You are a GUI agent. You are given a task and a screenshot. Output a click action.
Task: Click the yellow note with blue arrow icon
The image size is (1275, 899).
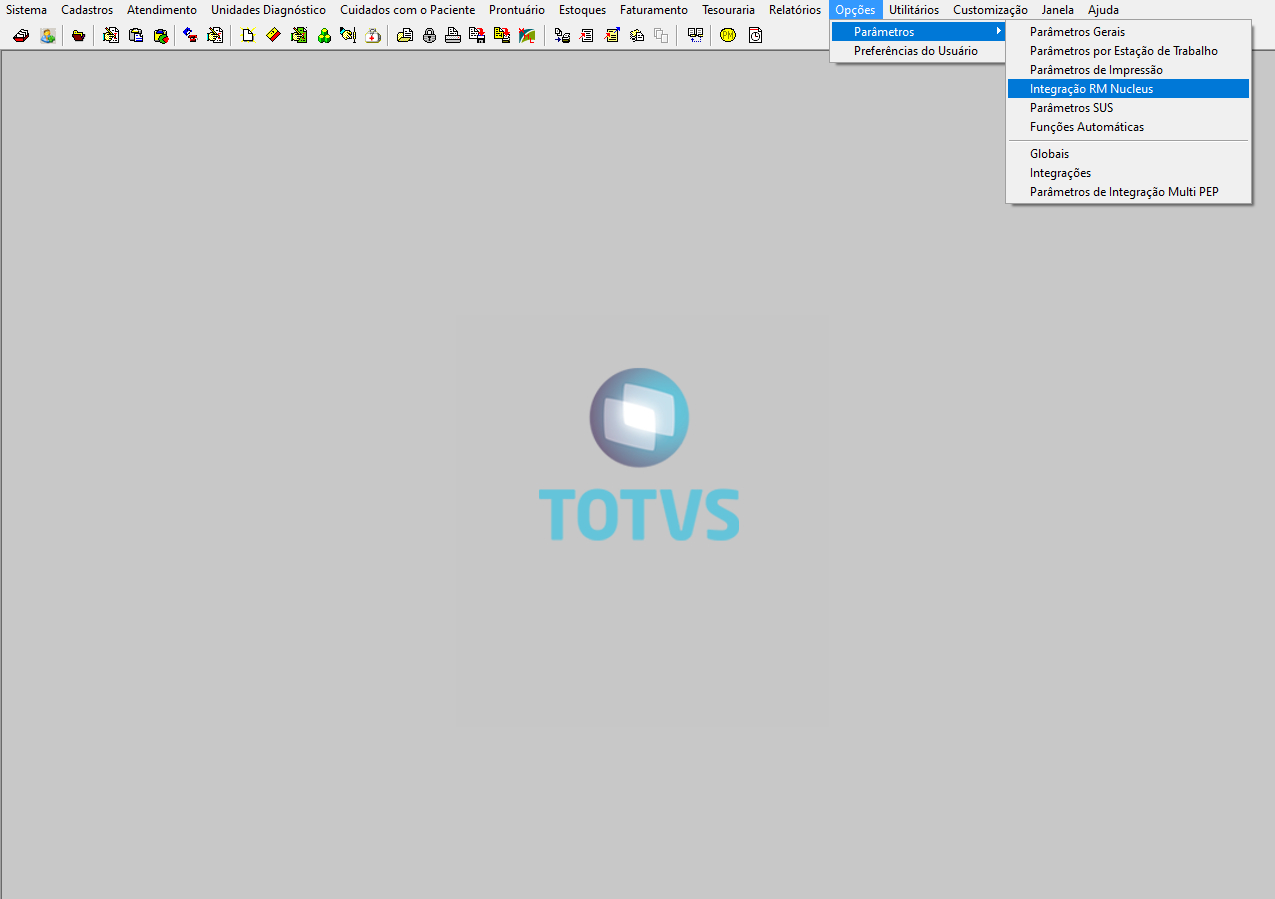[611, 35]
